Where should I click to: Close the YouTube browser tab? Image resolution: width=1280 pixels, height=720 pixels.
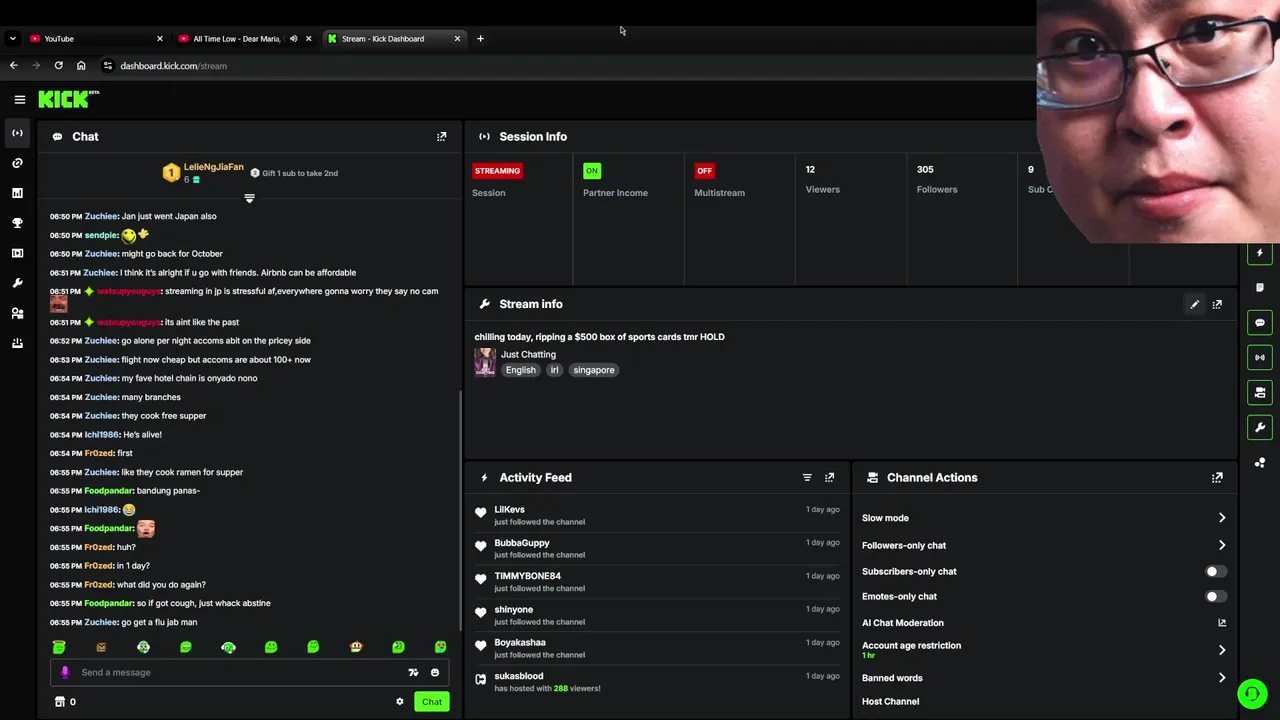(x=159, y=39)
